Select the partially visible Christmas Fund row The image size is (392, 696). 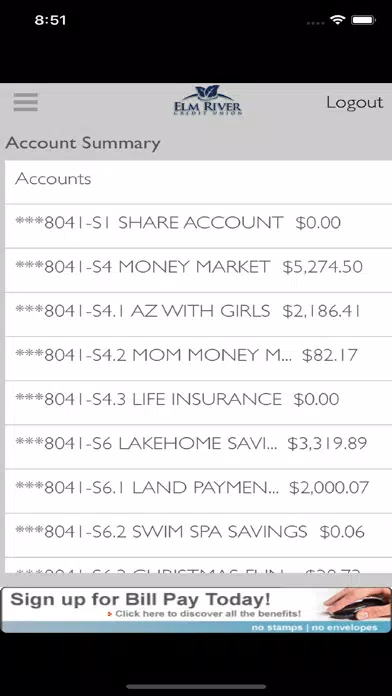click(198, 566)
